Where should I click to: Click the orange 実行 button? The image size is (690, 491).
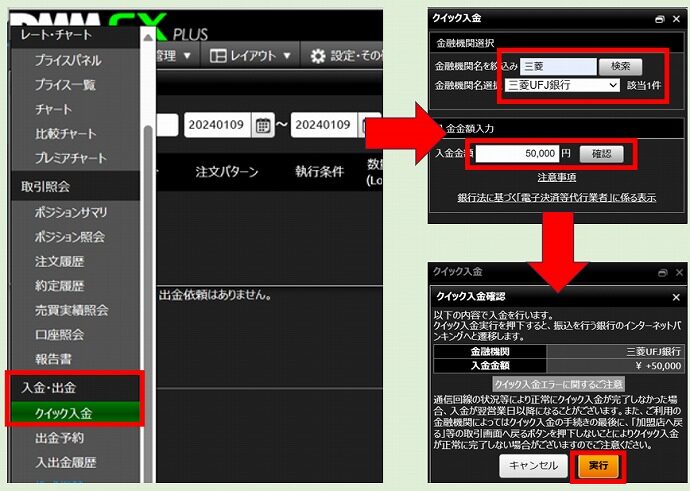point(597,466)
